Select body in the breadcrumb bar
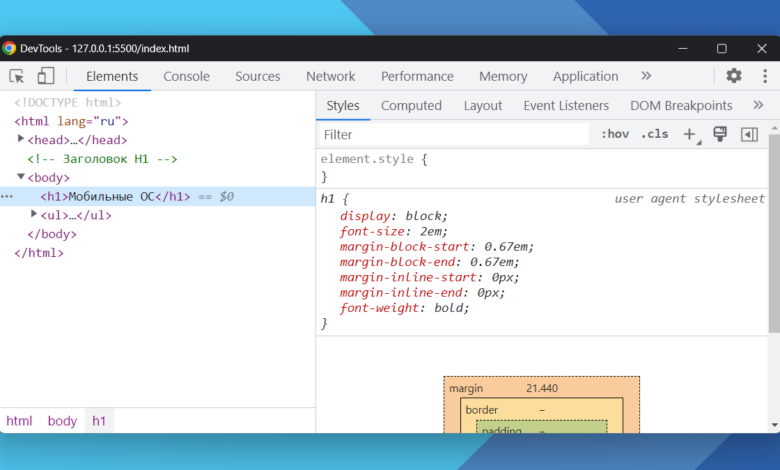780x470 pixels. [62, 421]
